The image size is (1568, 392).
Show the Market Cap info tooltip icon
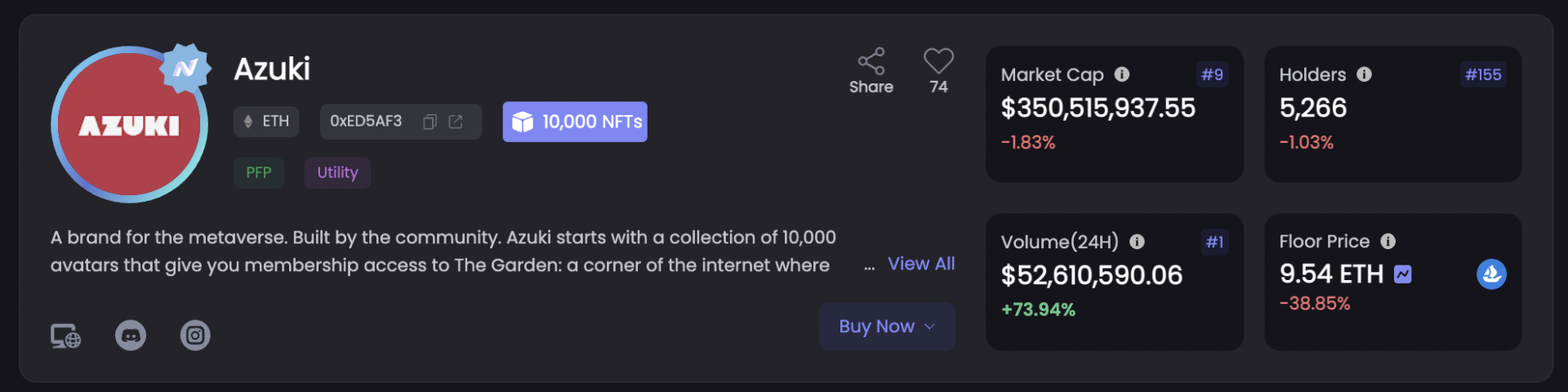(x=1122, y=74)
